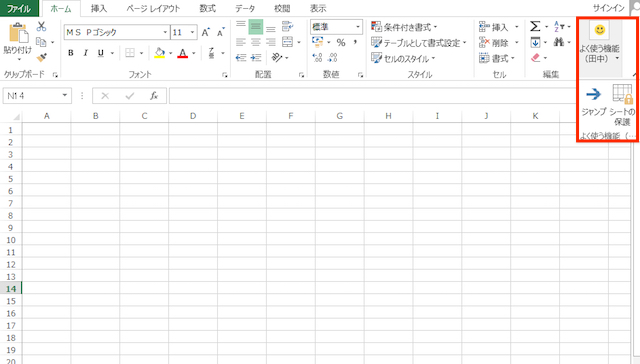Align text right
The width and height of the screenshot is (640, 364).
pos(271,42)
